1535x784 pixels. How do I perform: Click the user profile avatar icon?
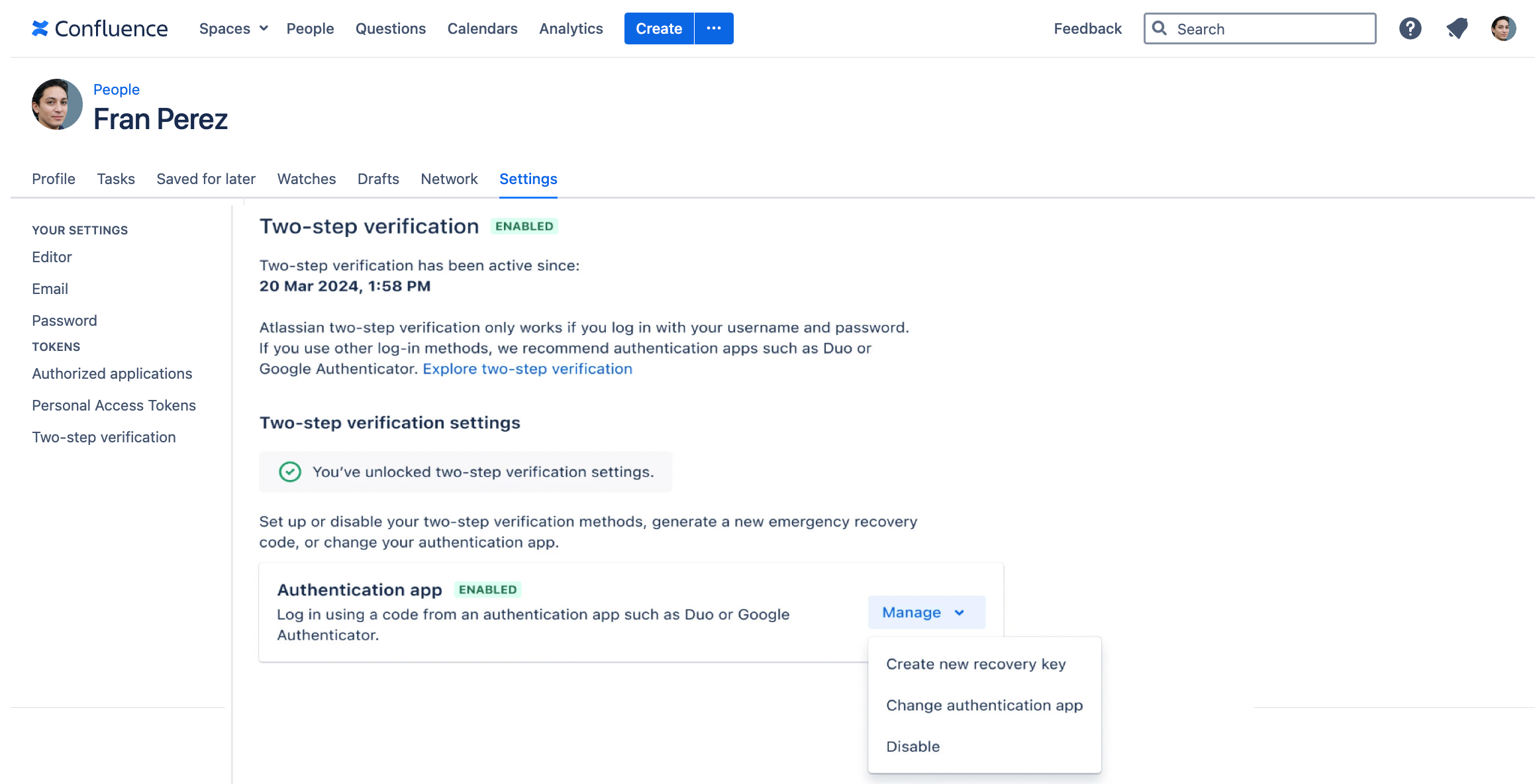(1503, 28)
